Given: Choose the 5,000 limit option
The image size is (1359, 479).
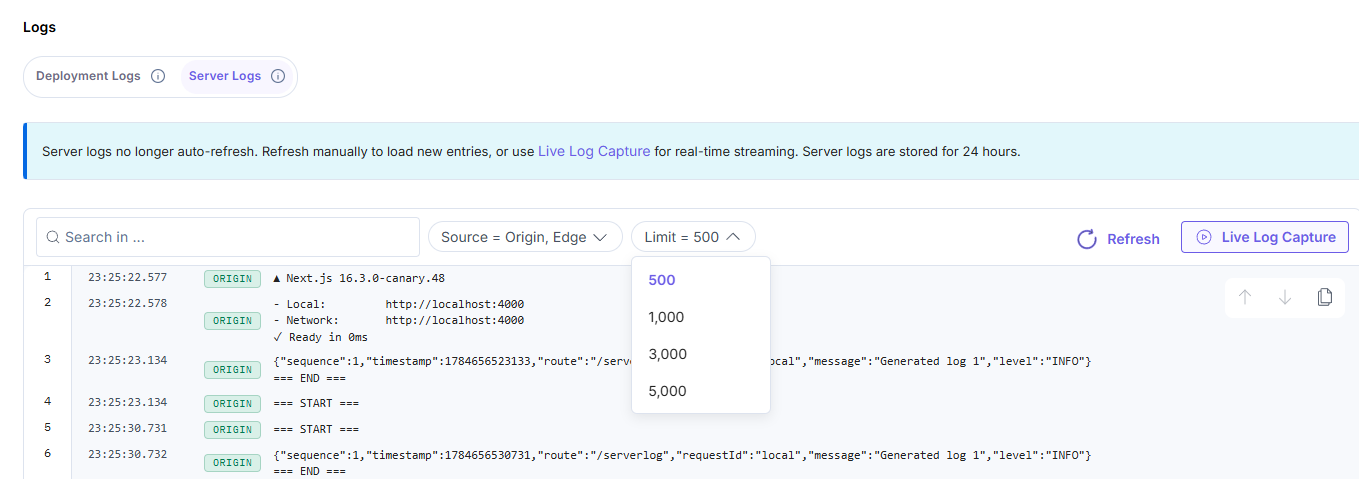Looking at the screenshot, I should 701,391.
